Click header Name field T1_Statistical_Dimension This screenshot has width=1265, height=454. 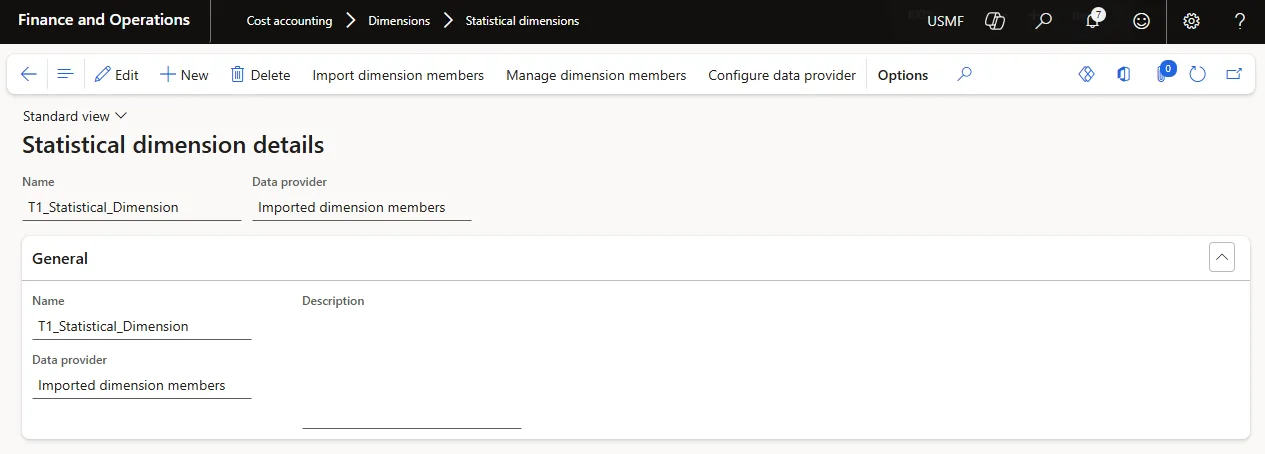click(x=132, y=208)
